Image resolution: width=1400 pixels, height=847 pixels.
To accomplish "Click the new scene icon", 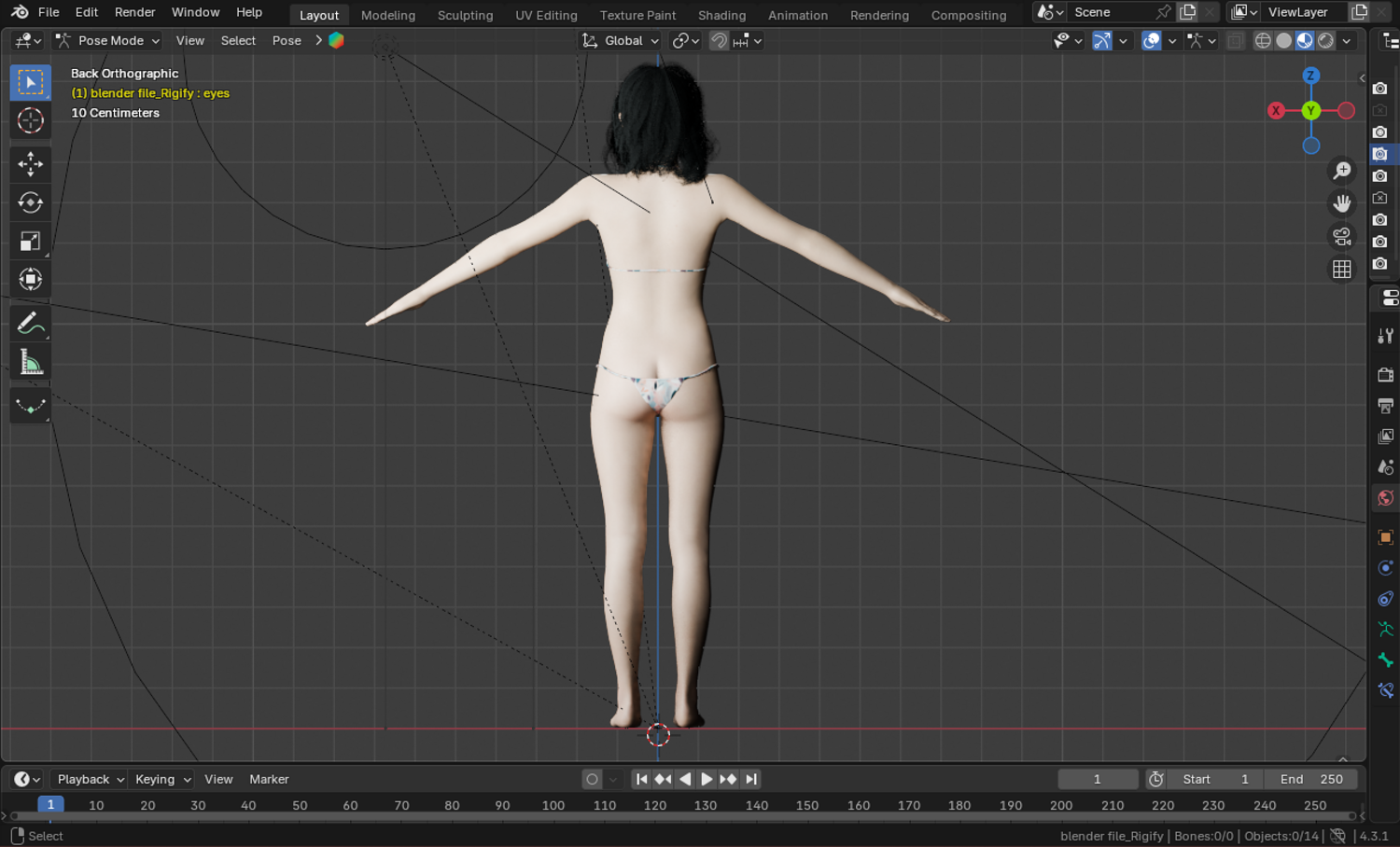I will [x=1188, y=12].
